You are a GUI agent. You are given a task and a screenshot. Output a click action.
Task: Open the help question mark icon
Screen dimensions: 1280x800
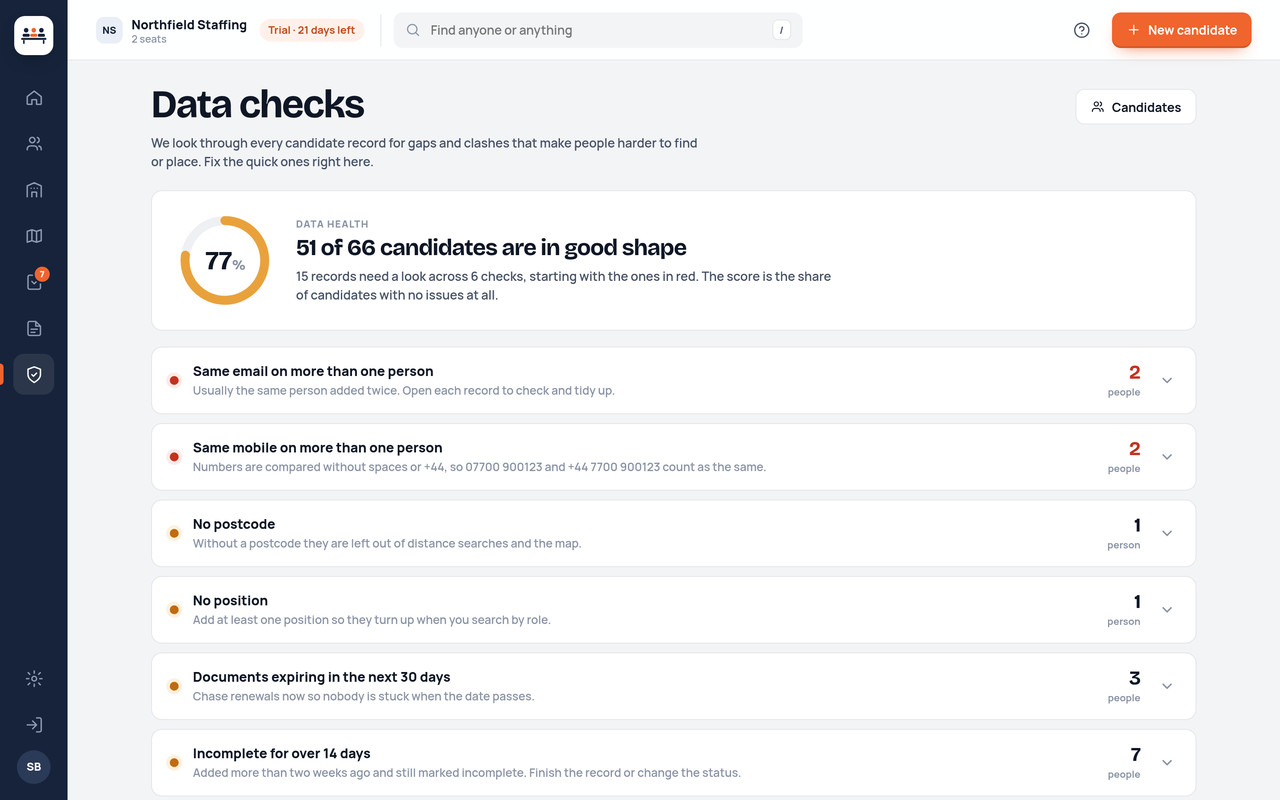1081,30
